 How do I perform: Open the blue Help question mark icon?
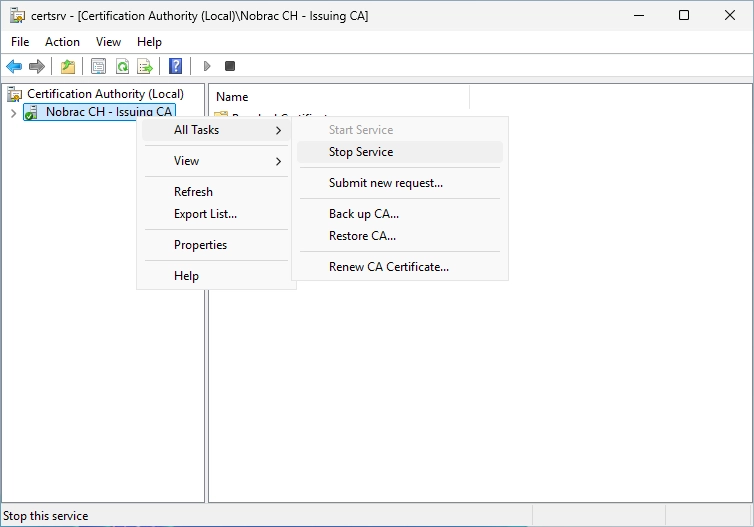[x=176, y=66]
